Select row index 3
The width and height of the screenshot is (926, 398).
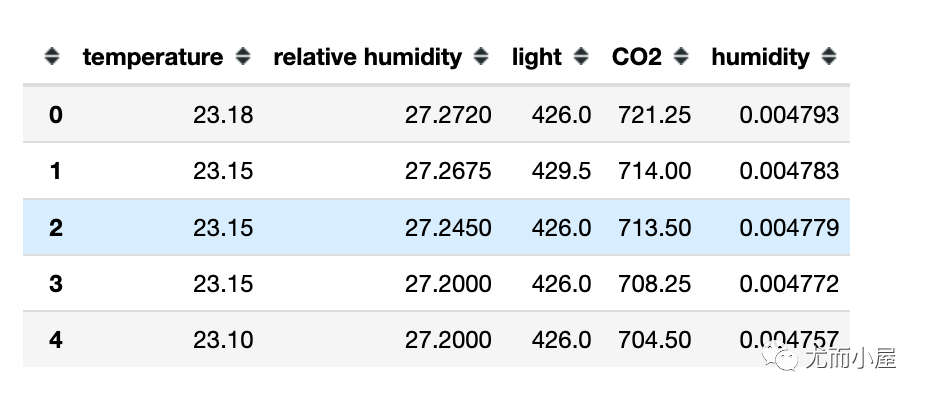(56, 284)
